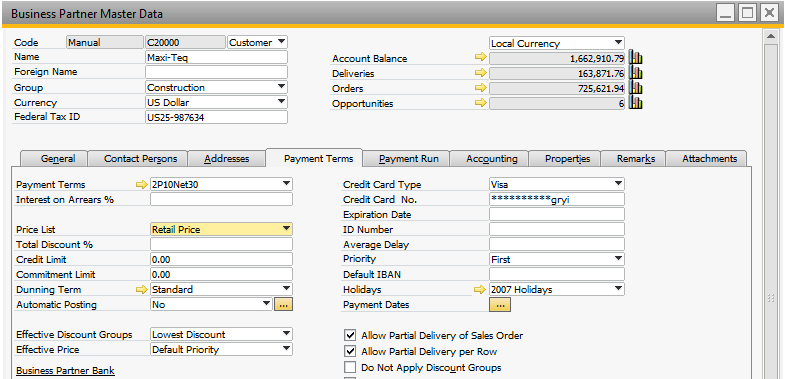Toggle Allow Partial Delivery of Sales Order
This screenshot has width=785, height=379.
pos(350,335)
